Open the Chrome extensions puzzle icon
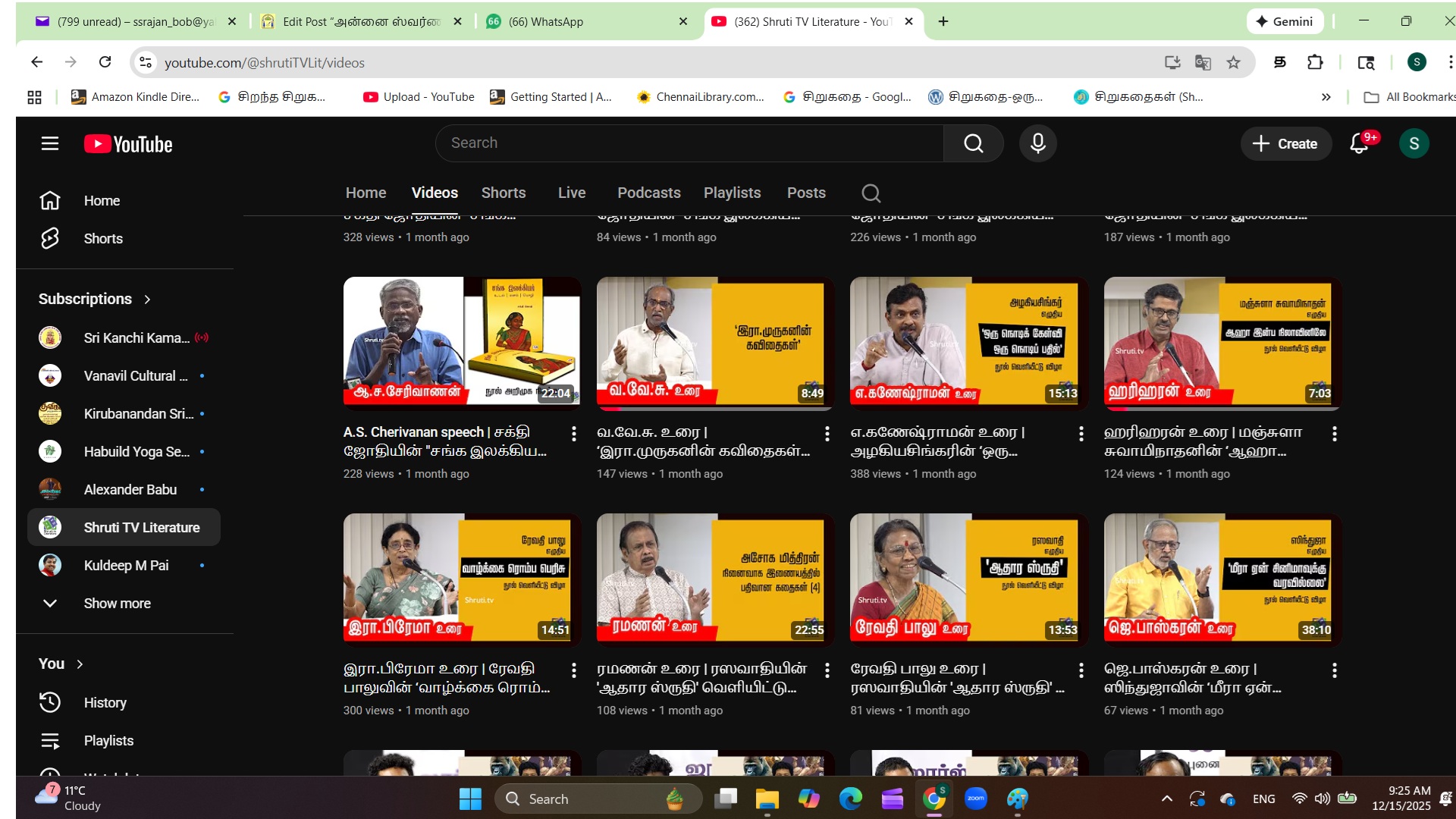The width and height of the screenshot is (1456, 819). (1315, 63)
